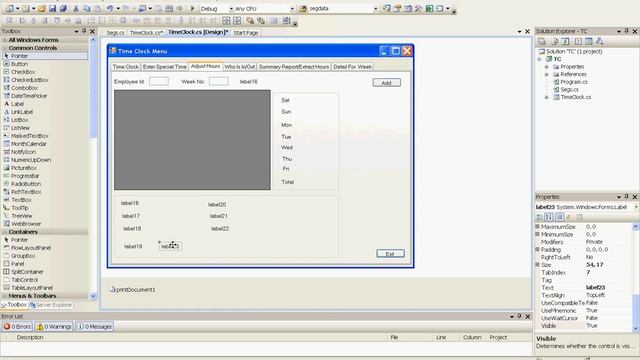
Task: Open the Any CPU platform dropdown
Action: pyautogui.click(x=292, y=9)
